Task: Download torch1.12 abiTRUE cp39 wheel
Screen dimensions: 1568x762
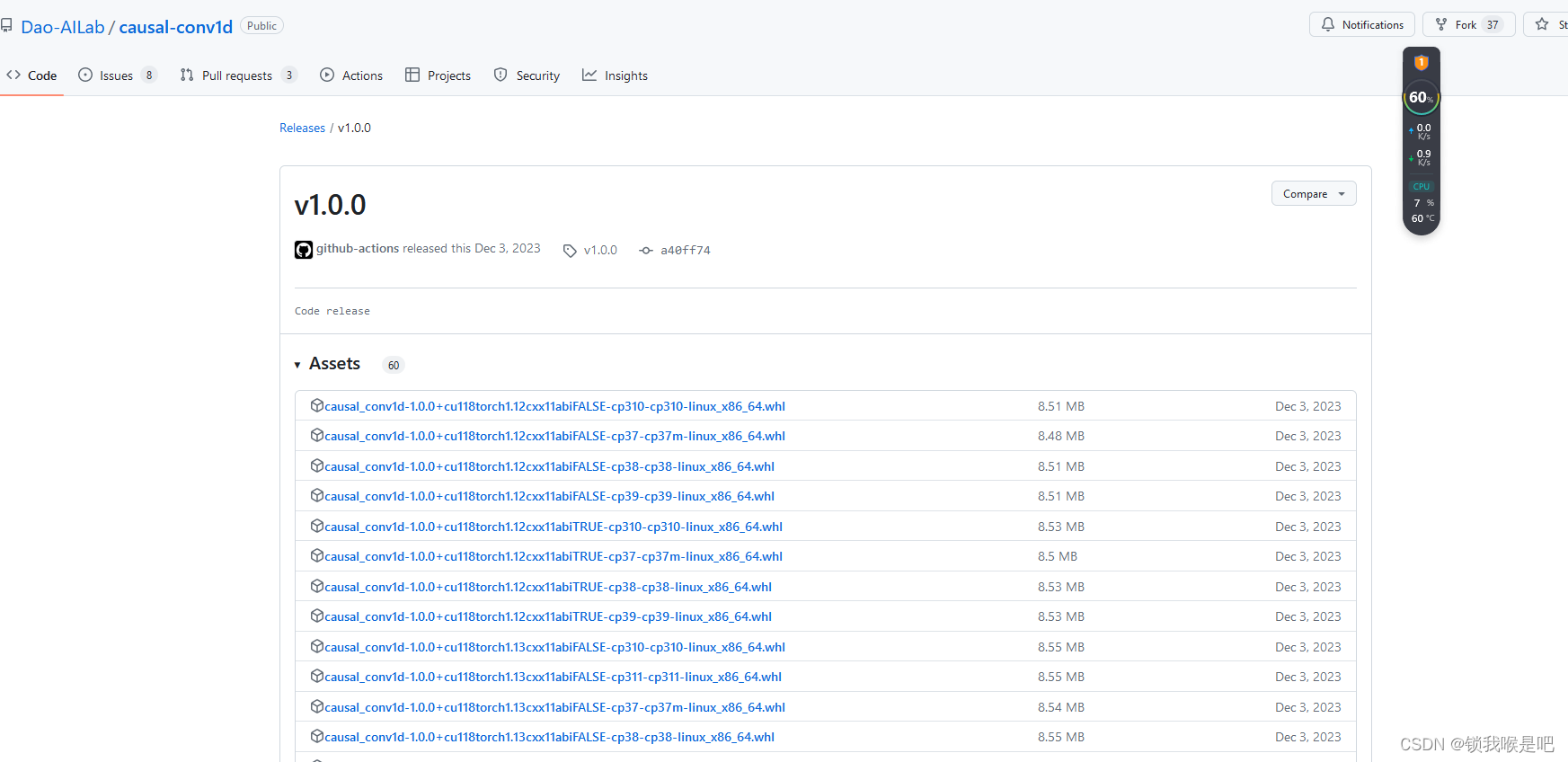Action: click(x=548, y=616)
